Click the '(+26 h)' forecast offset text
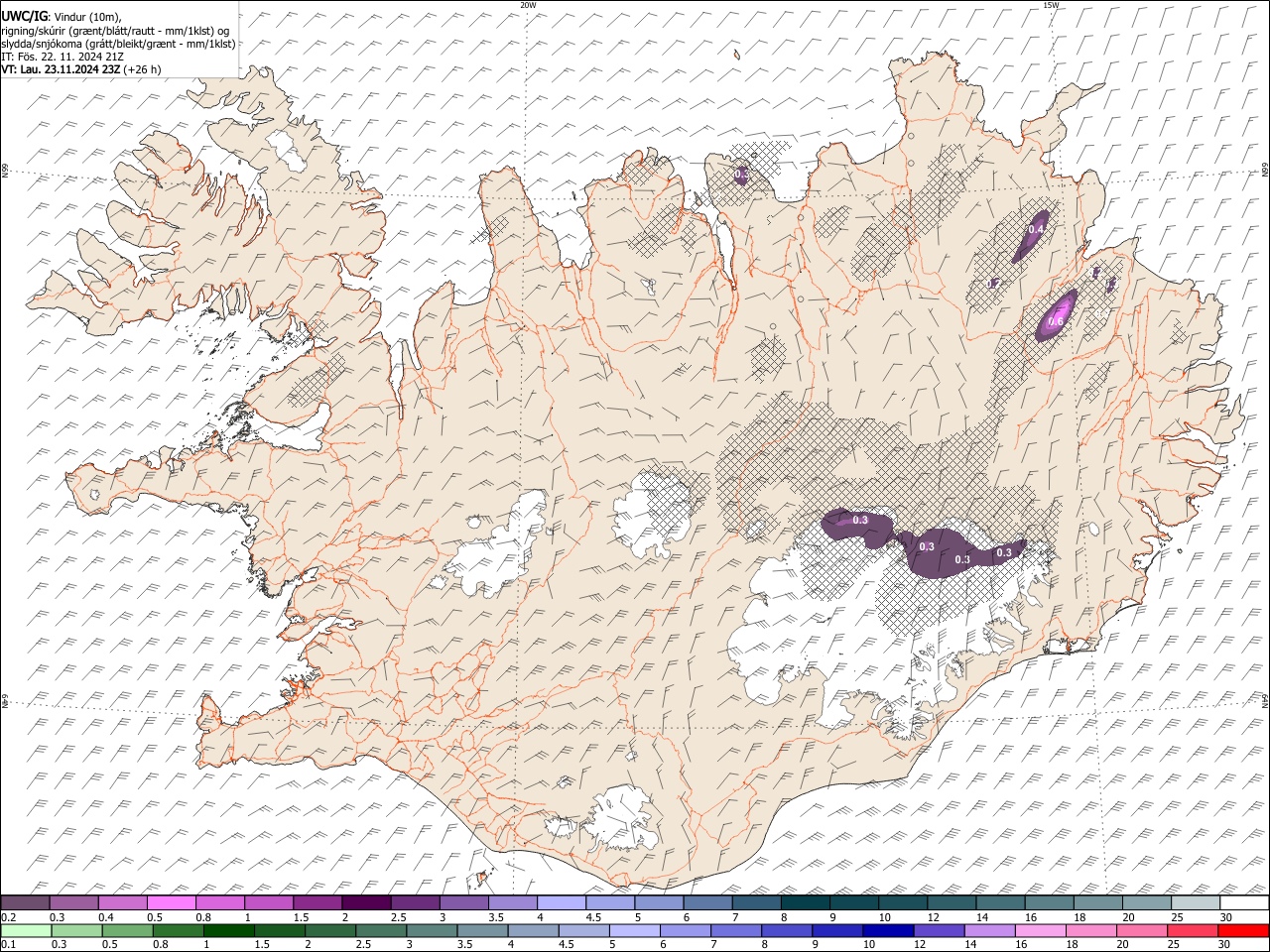 click(143, 69)
